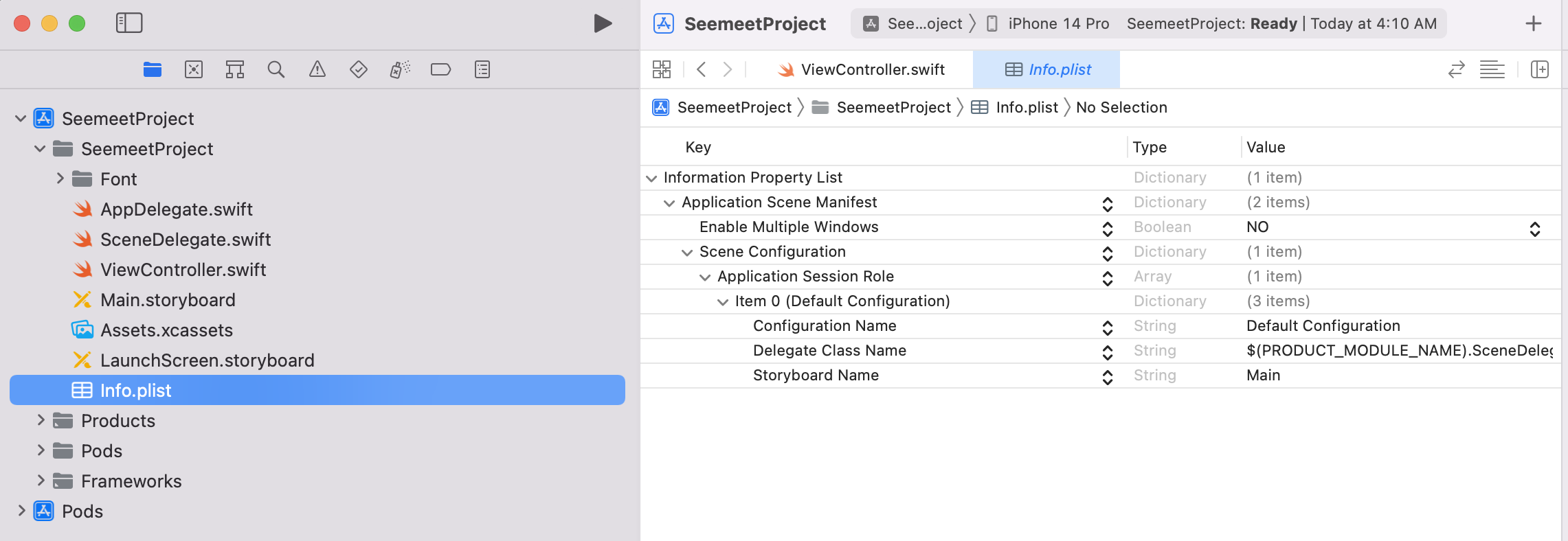Run the project with the play button
Screen dimensions: 1568x541
coord(603,23)
